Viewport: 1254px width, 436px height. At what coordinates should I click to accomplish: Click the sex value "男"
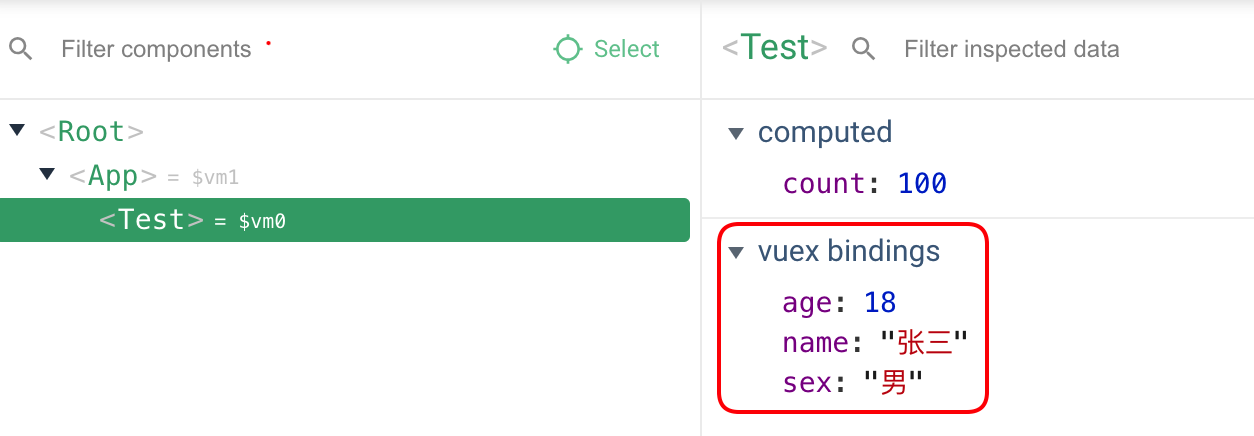[x=893, y=382]
